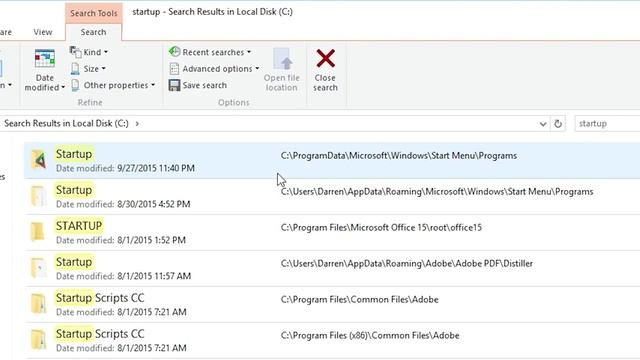This screenshot has width=640, height=360.
Task: Click the Kind filter icon
Action: coord(76,52)
